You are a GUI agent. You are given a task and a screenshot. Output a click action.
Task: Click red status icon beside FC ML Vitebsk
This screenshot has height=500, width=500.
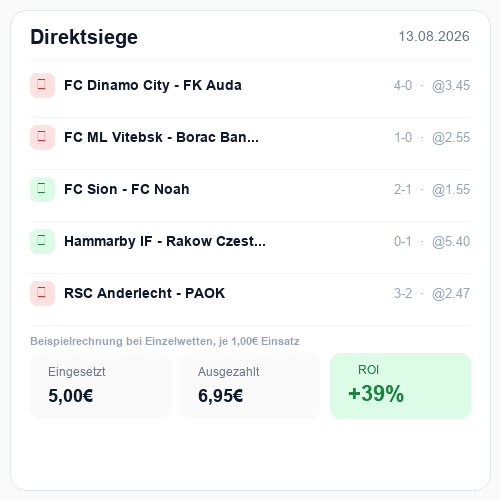(x=42, y=137)
